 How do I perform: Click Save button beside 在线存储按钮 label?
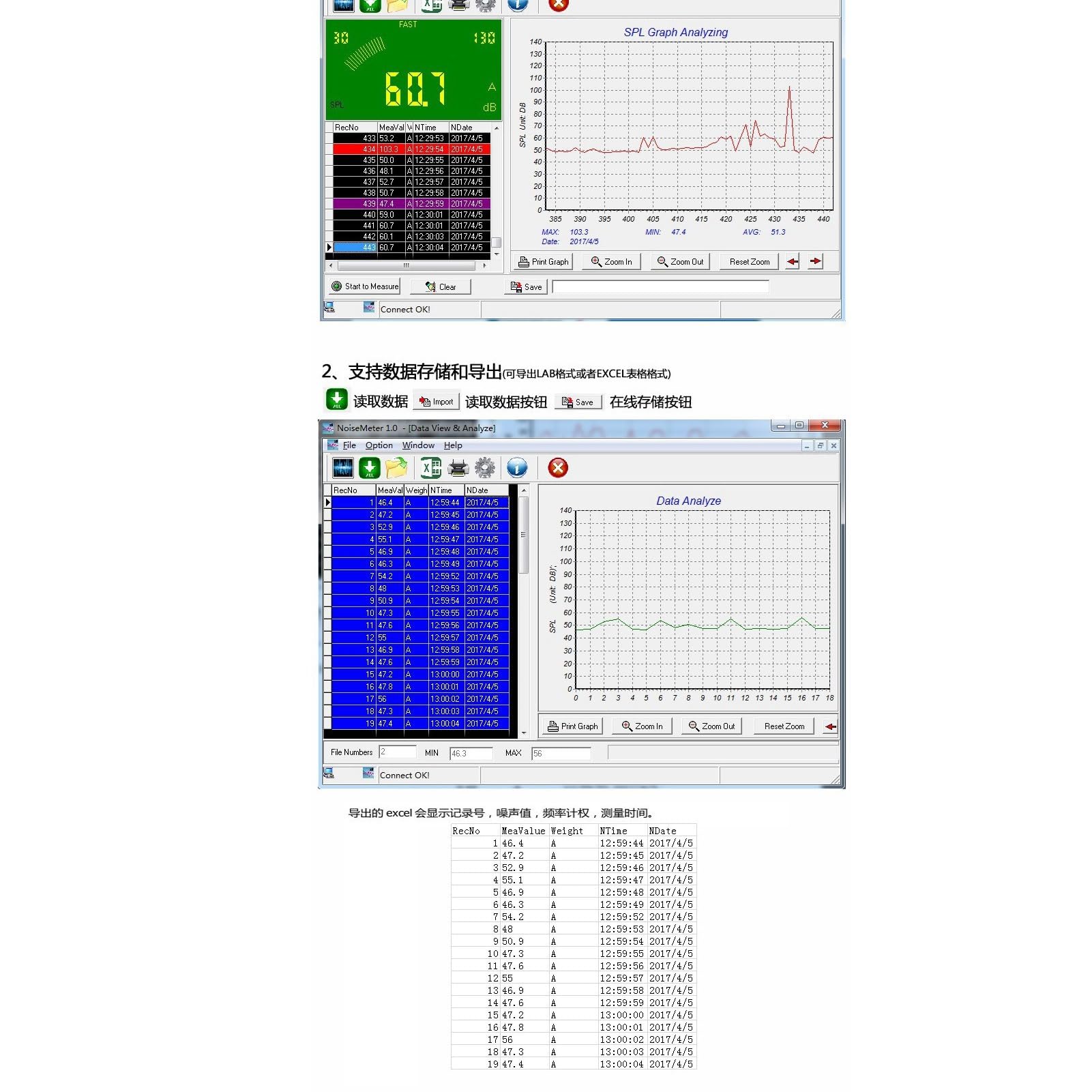578,402
